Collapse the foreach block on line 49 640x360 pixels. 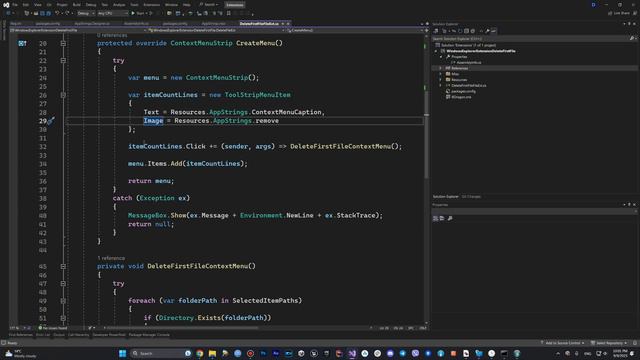pos(63,300)
